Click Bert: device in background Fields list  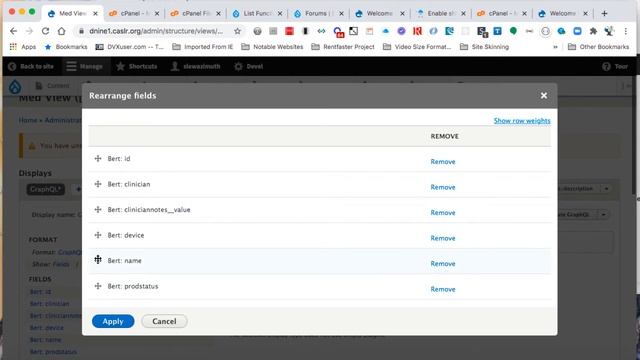47,328
